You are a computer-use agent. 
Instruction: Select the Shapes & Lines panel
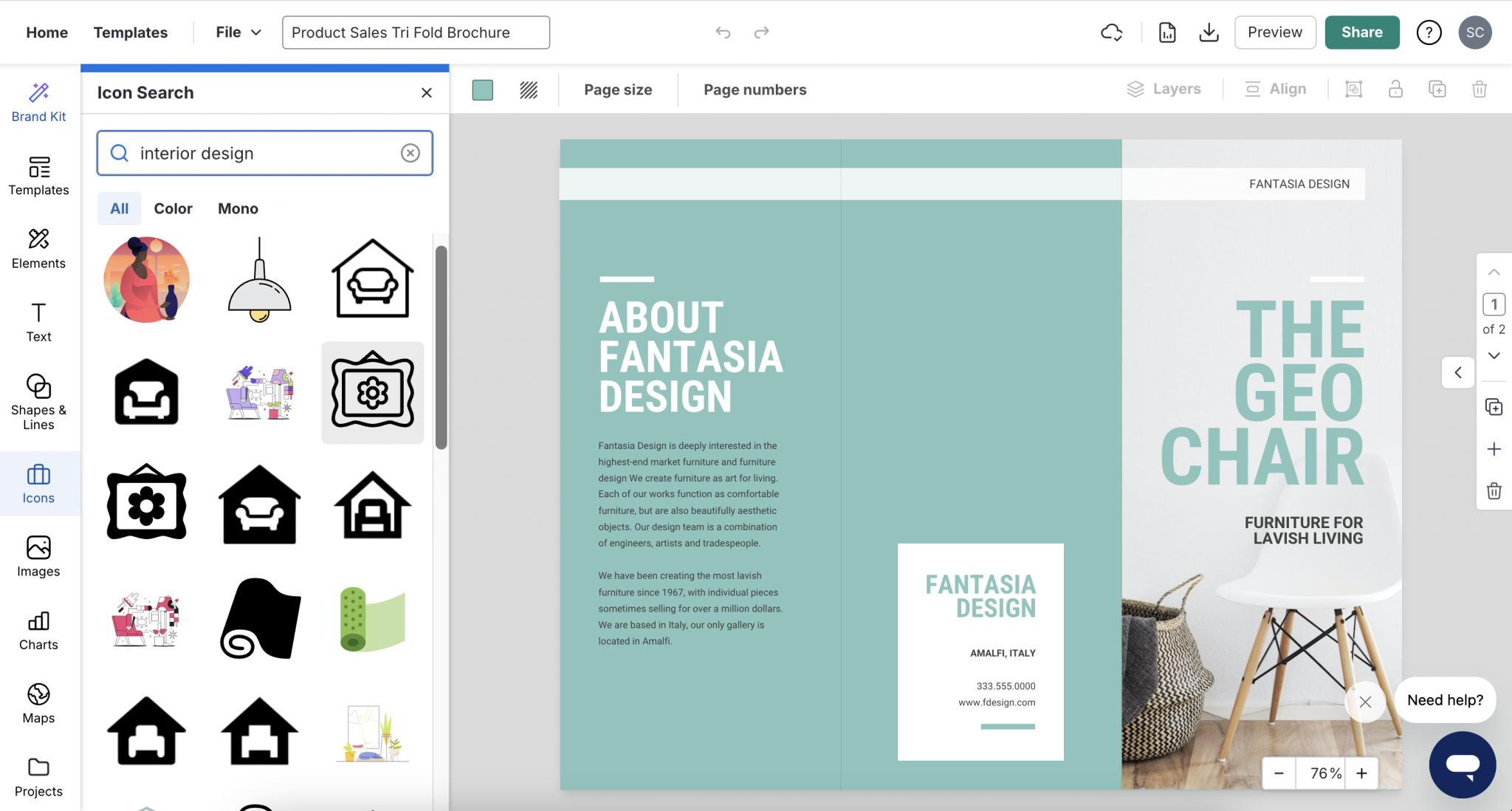pos(38,401)
